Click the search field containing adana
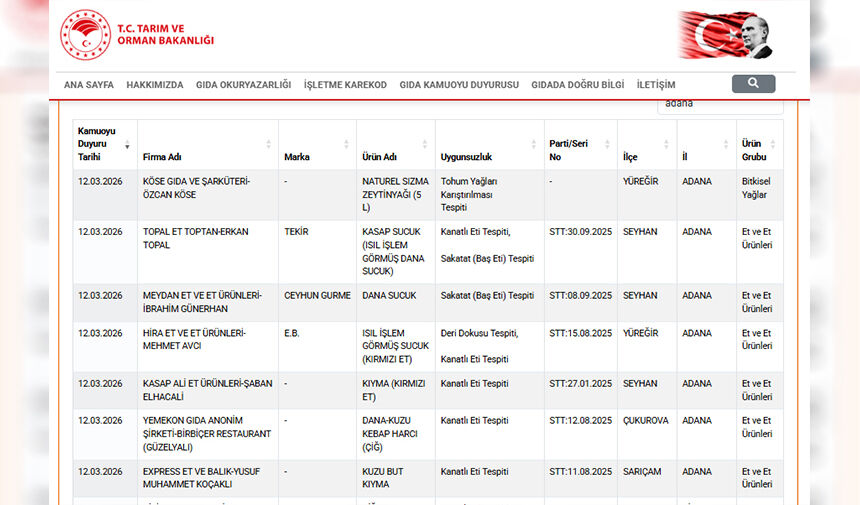860x505 pixels. [718, 104]
